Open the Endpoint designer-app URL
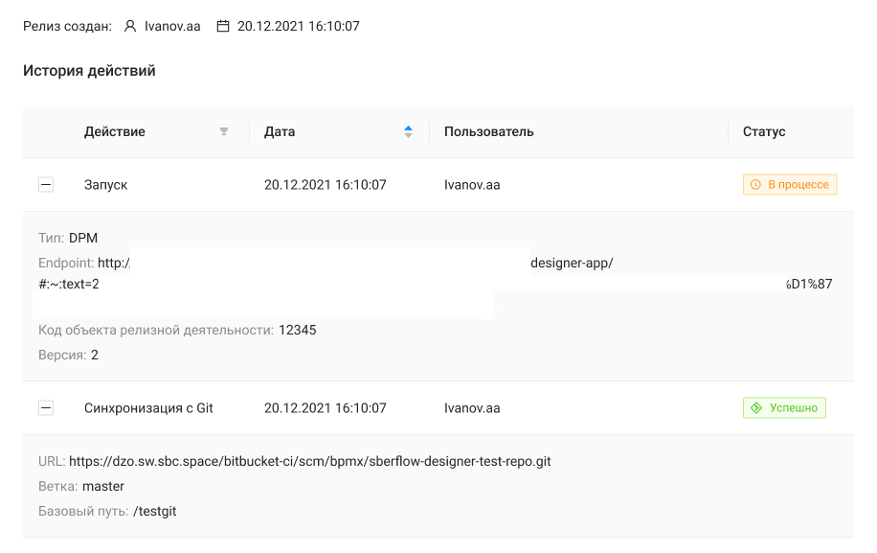This screenshot has width=877, height=553. coord(570,264)
